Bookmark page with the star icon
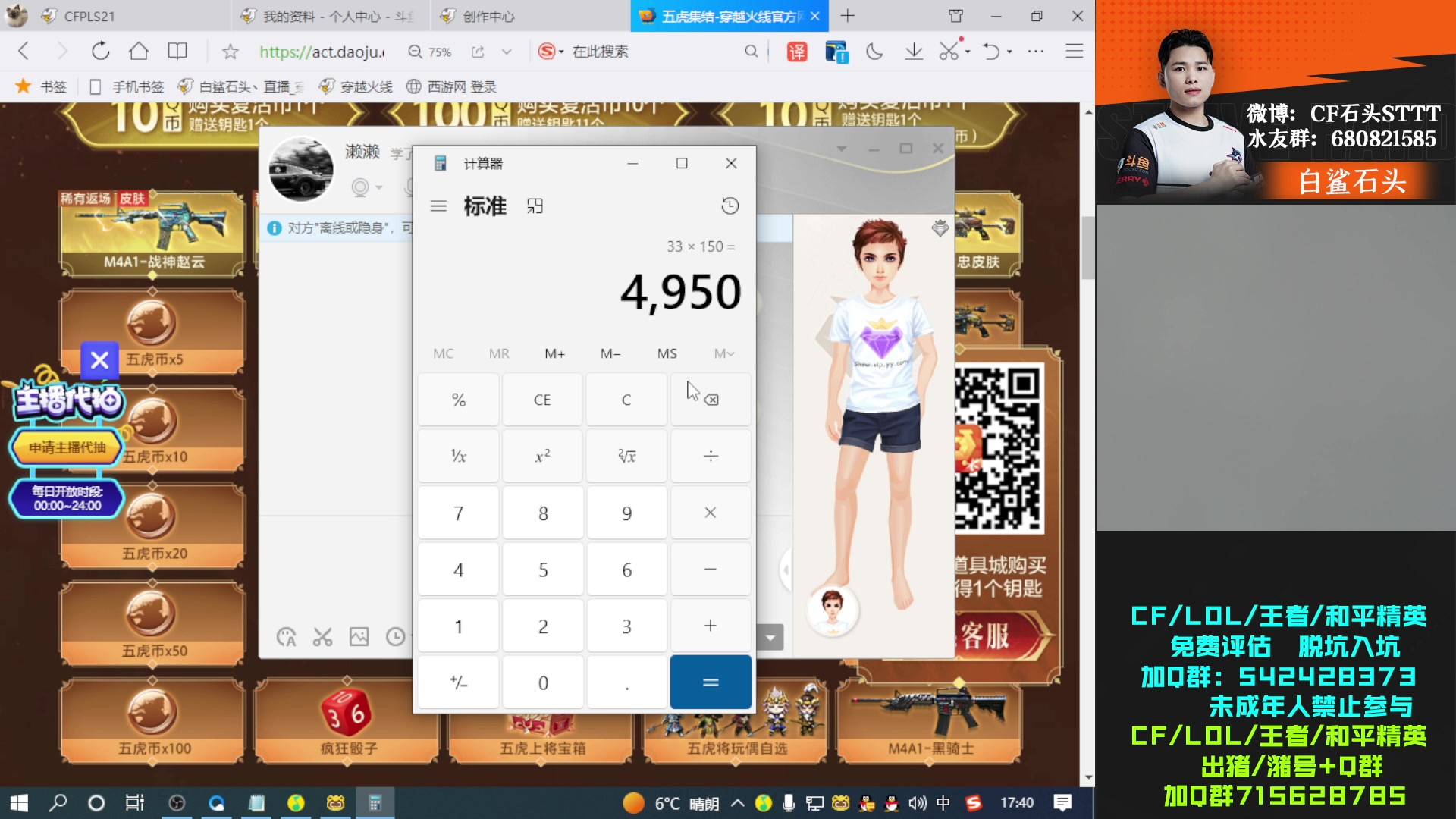 tap(230, 52)
